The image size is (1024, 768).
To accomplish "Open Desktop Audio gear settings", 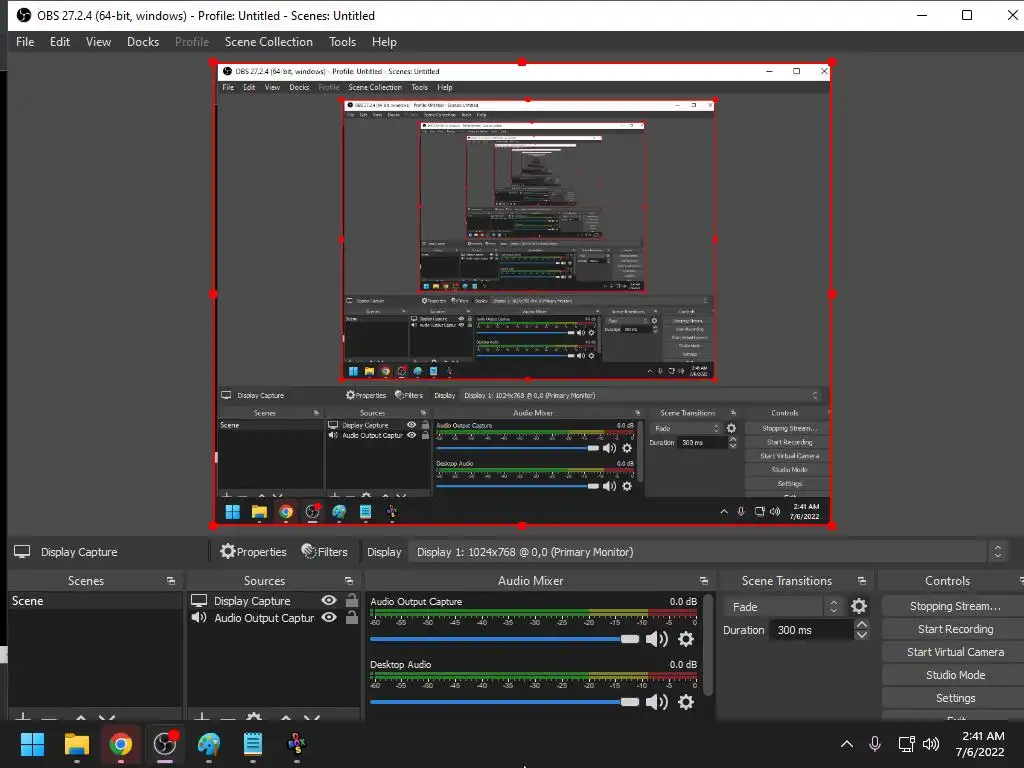I will coord(686,702).
